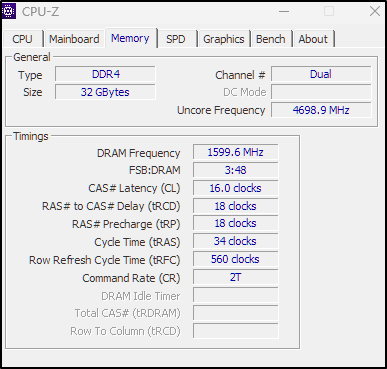Click the 3:48 FSB:DRAM ratio value
Viewport: 387px width, 369px height.
(235, 170)
